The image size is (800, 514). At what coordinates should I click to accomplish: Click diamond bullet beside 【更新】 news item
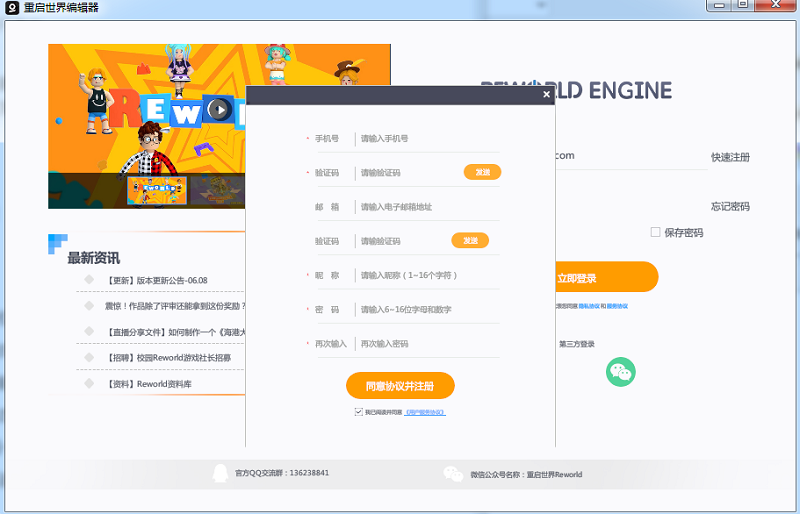pyautogui.click(x=89, y=280)
